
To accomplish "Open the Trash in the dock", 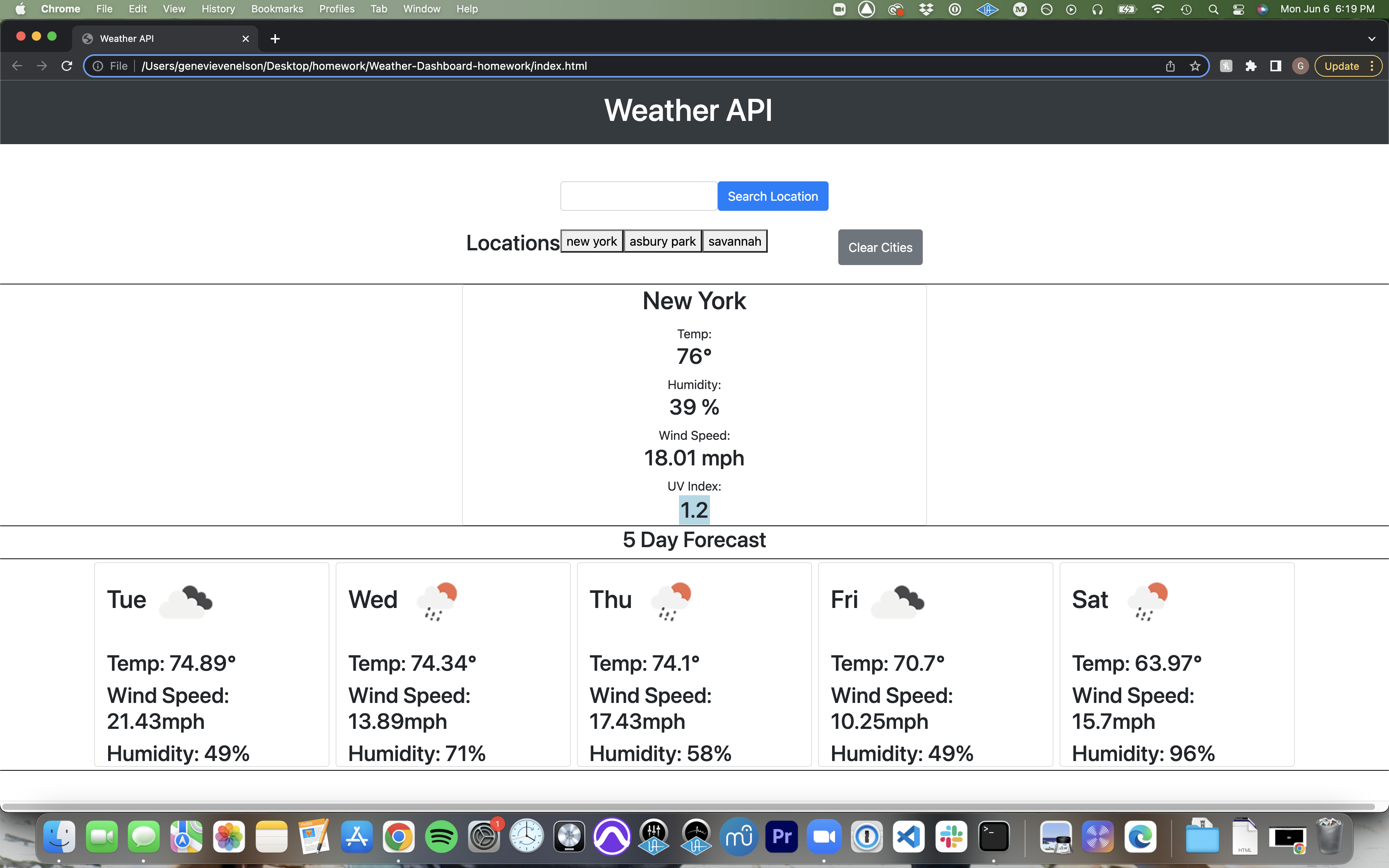I will [x=1329, y=837].
